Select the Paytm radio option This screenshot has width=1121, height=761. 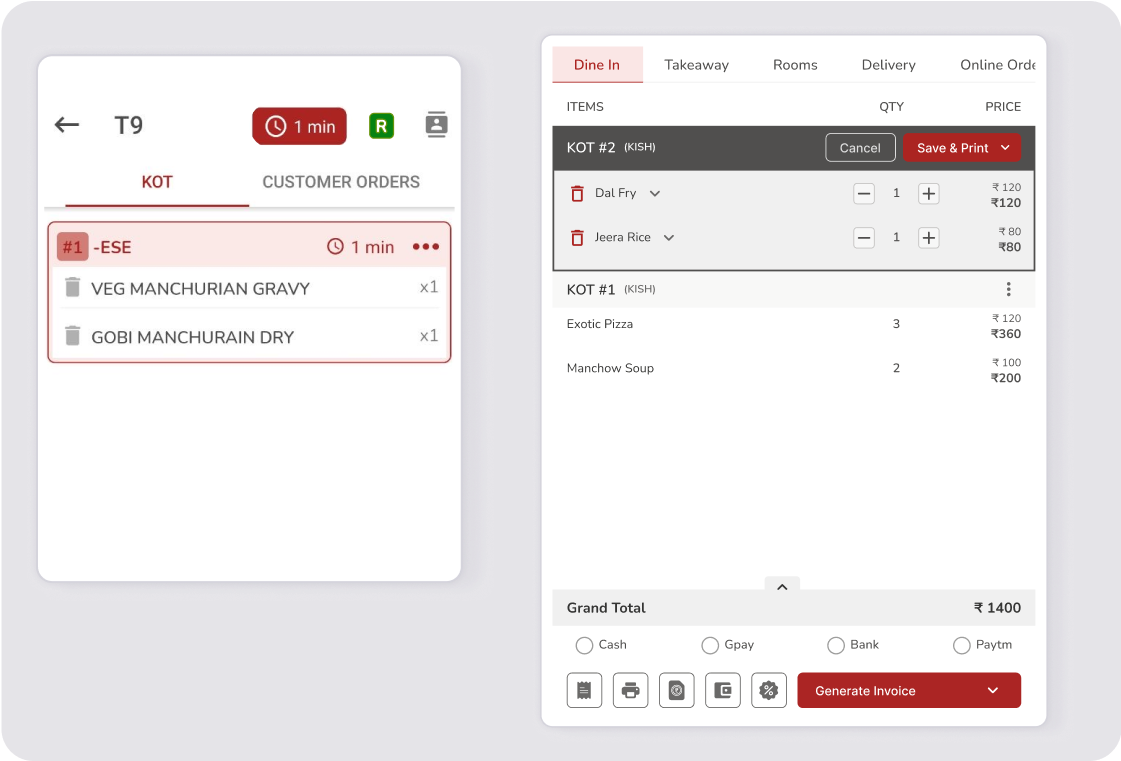961,645
